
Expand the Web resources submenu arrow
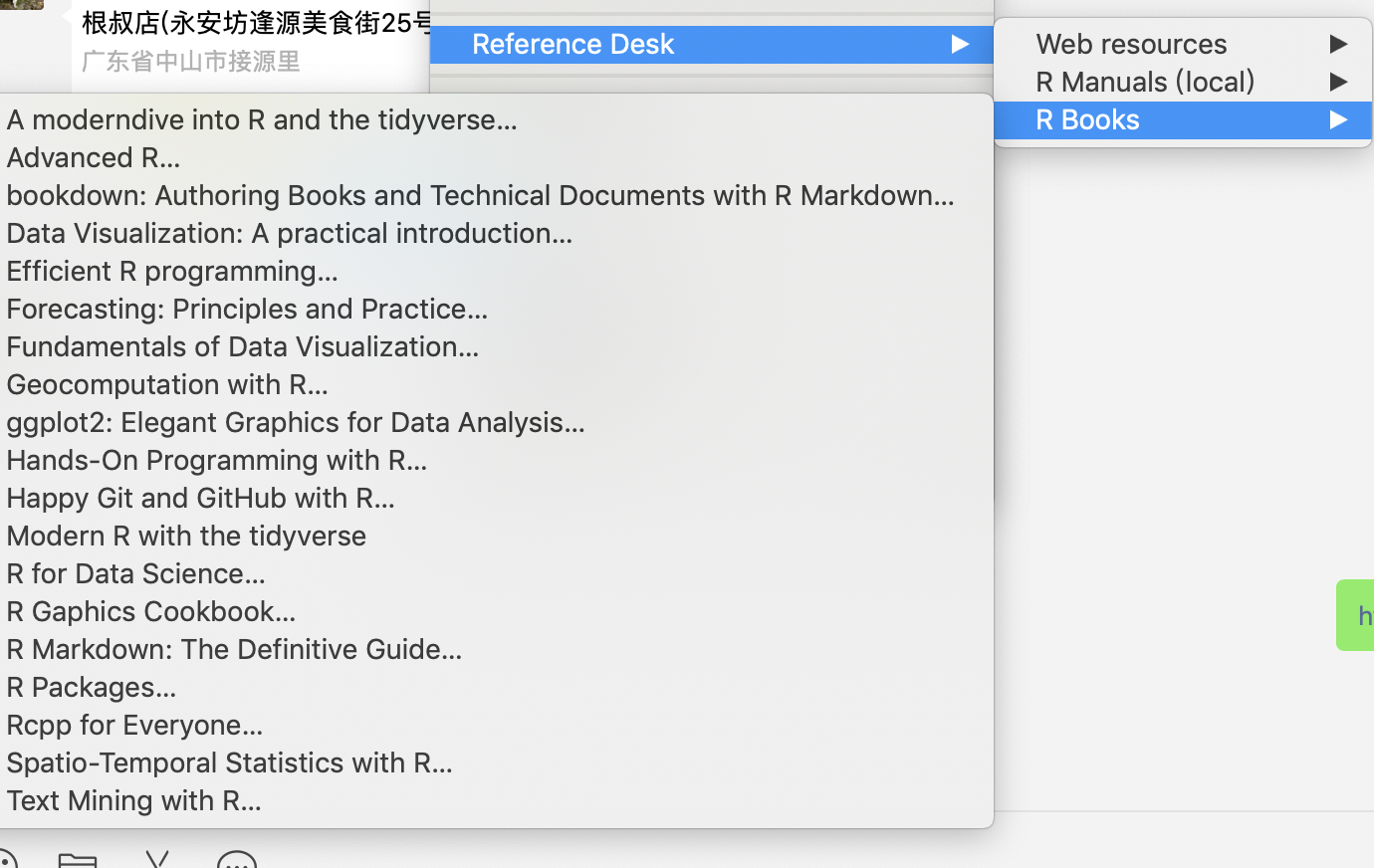[1338, 44]
